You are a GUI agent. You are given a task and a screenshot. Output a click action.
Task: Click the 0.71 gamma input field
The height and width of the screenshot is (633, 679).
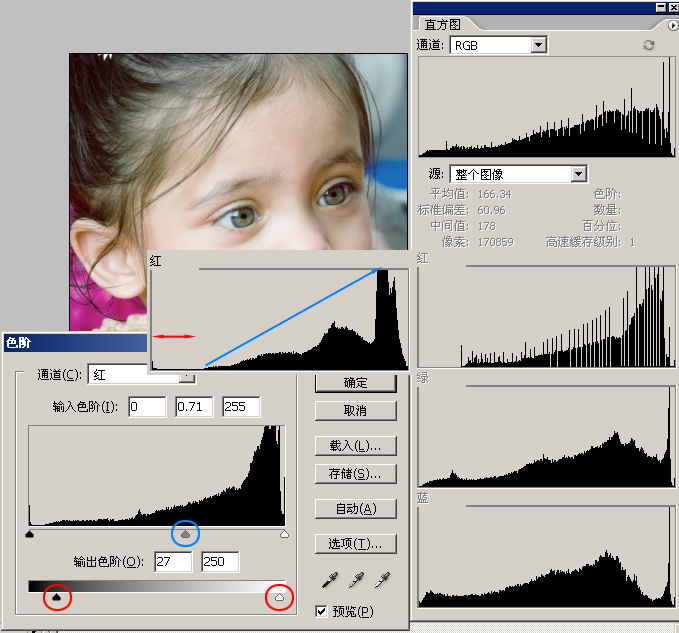[193, 407]
